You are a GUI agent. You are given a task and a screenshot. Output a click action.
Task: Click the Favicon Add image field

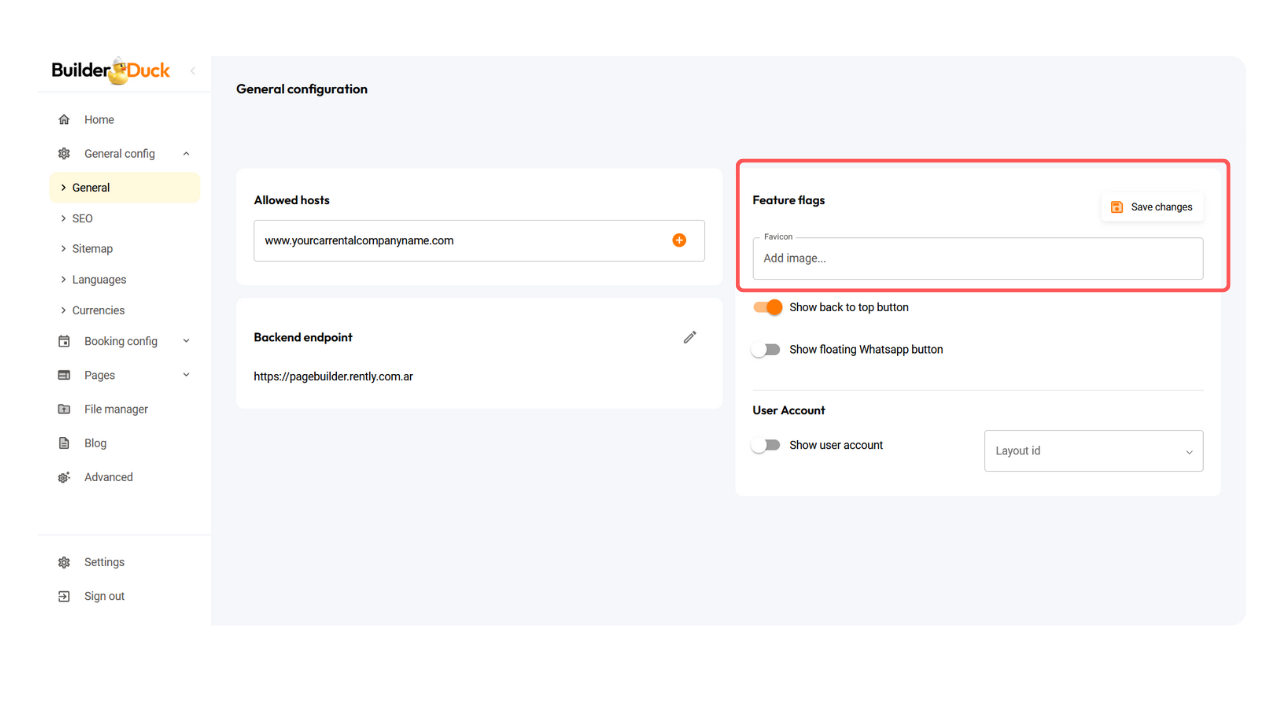pos(977,258)
